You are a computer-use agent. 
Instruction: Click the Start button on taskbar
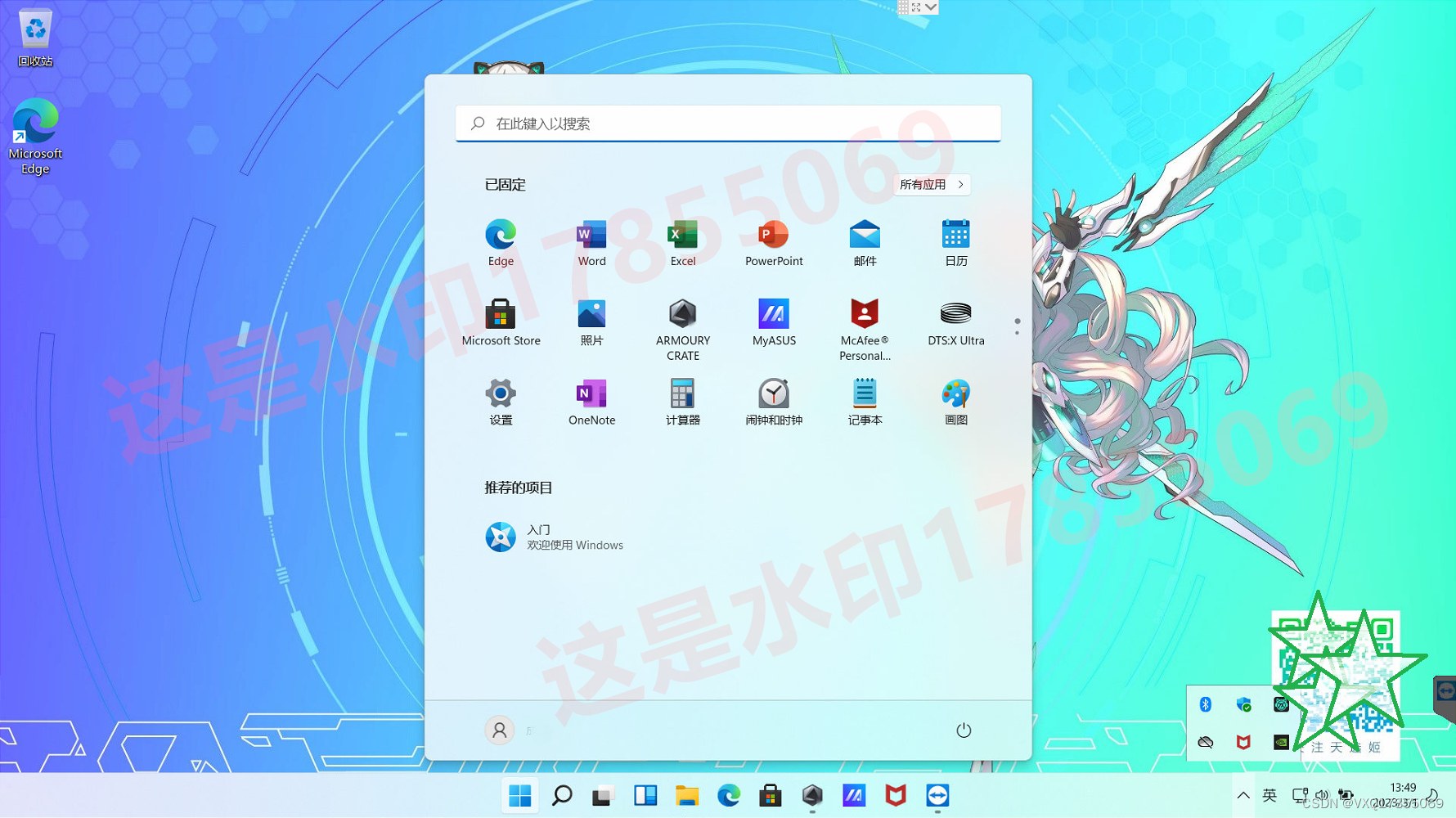(x=519, y=795)
